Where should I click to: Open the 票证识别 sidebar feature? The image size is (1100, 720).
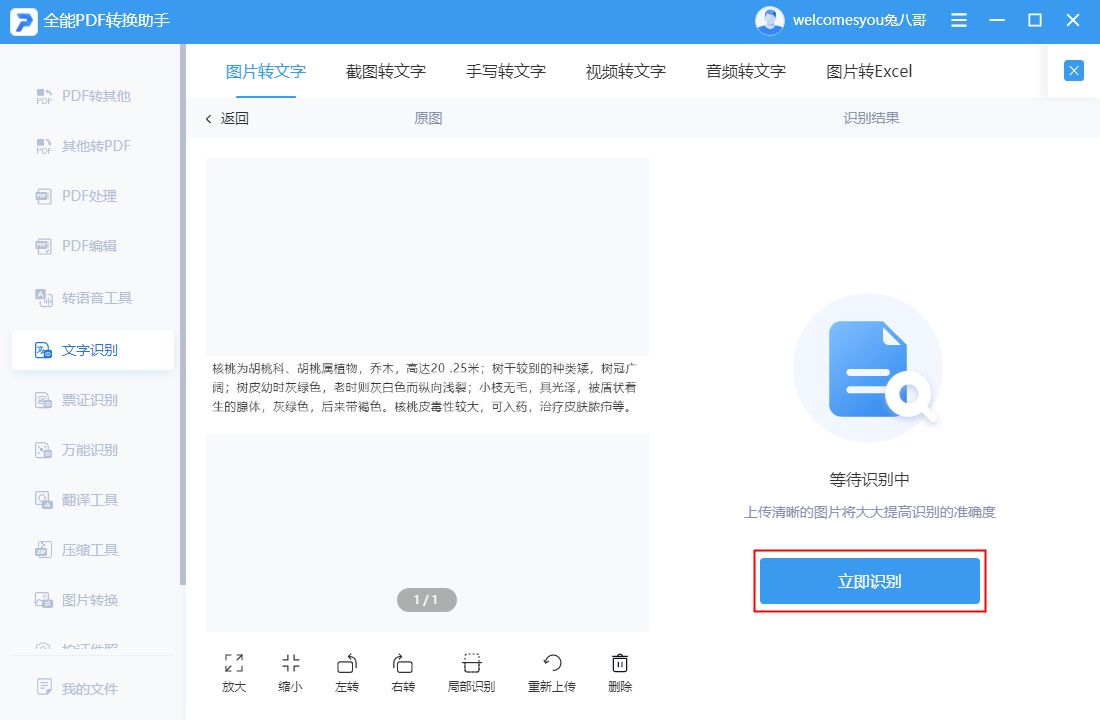click(x=90, y=400)
